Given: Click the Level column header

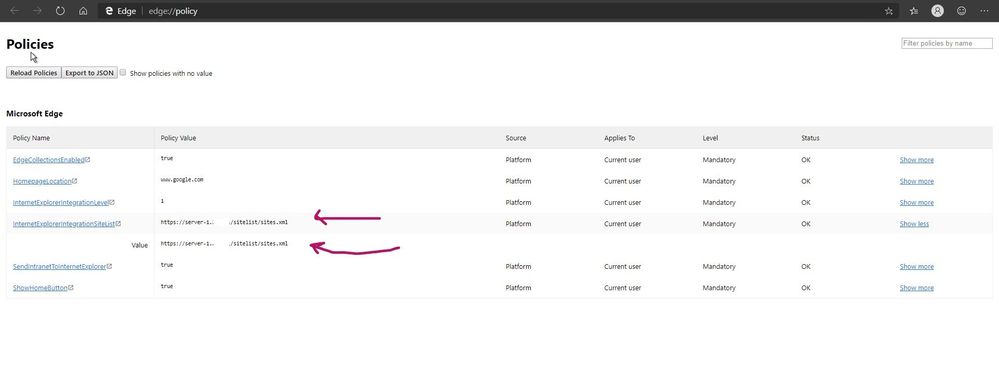Looking at the screenshot, I should tap(710, 138).
